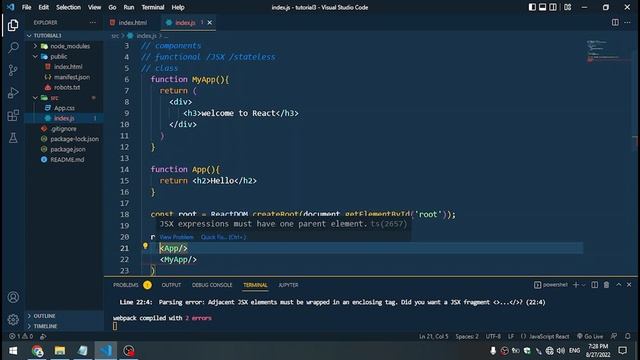Open the Selection menu
This screenshot has width=640, height=360.
point(68,7)
